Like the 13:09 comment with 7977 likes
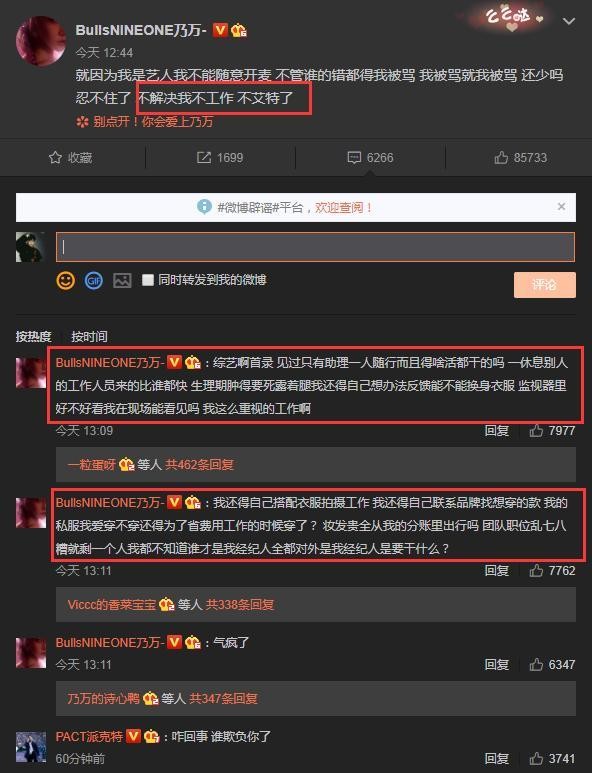The height and width of the screenshot is (773, 592). (536, 431)
